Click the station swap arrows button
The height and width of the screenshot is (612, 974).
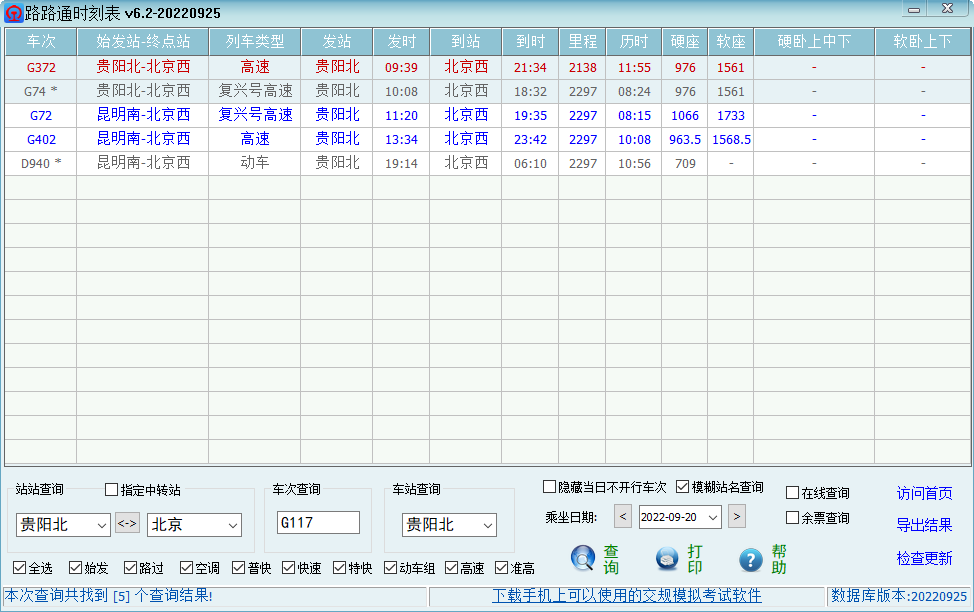click(128, 524)
